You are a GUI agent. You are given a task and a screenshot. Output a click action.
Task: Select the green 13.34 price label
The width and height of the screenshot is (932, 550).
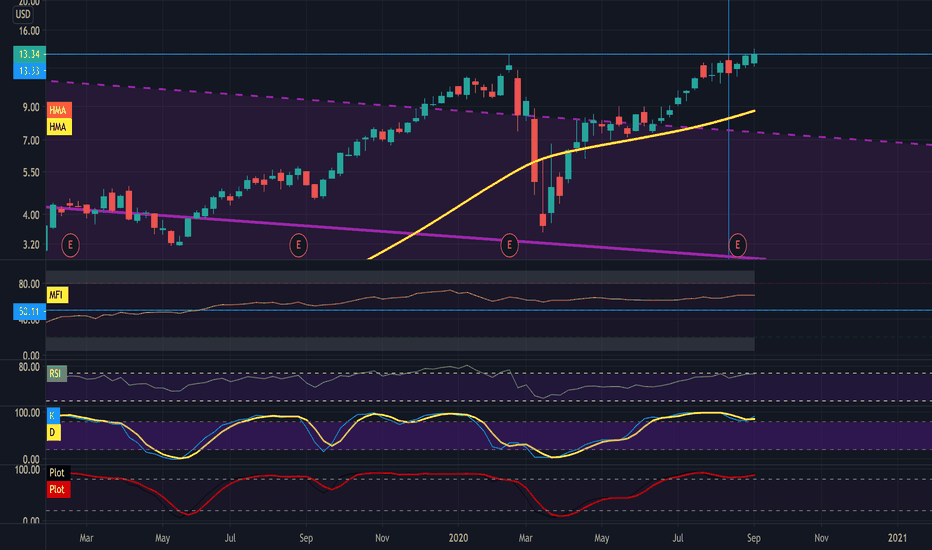click(x=29, y=55)
